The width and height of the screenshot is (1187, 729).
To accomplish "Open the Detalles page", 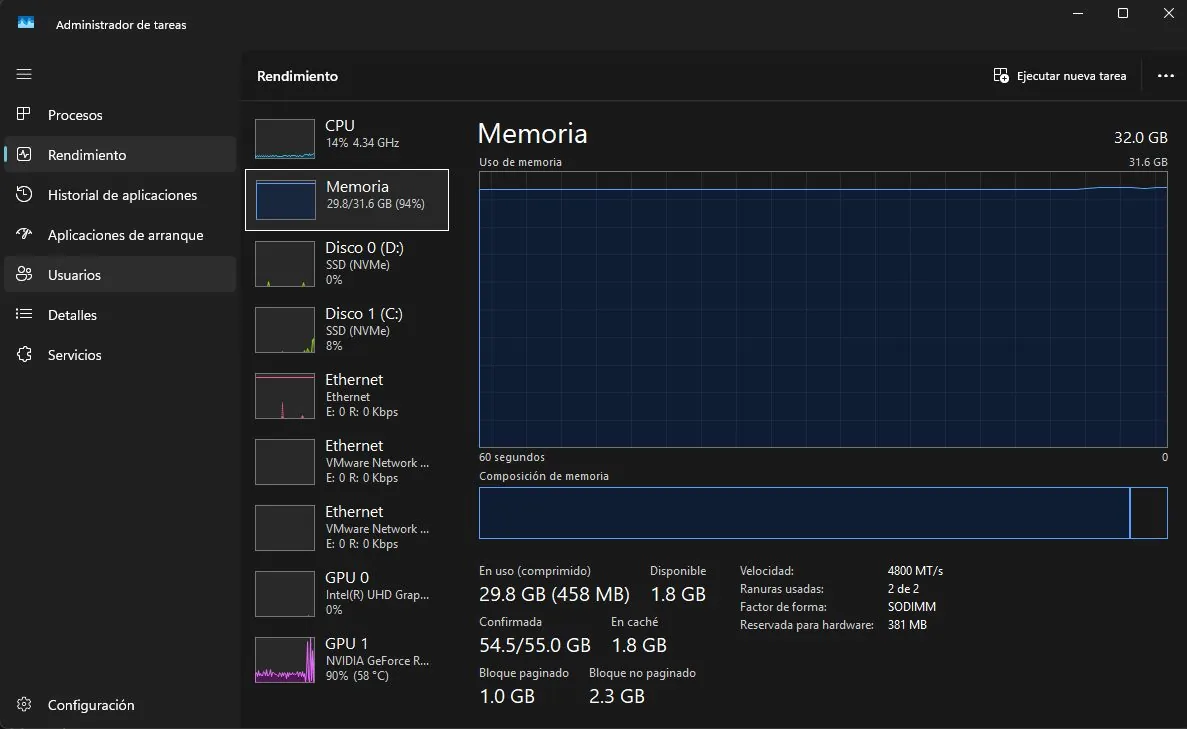I will (120, 315).
